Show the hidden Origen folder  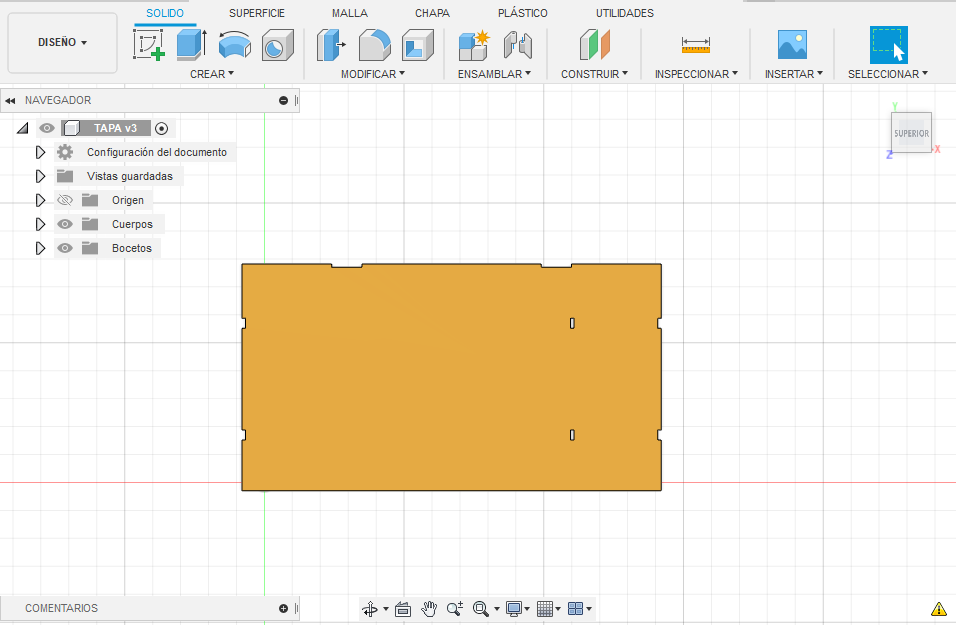[x=65, y=200]
